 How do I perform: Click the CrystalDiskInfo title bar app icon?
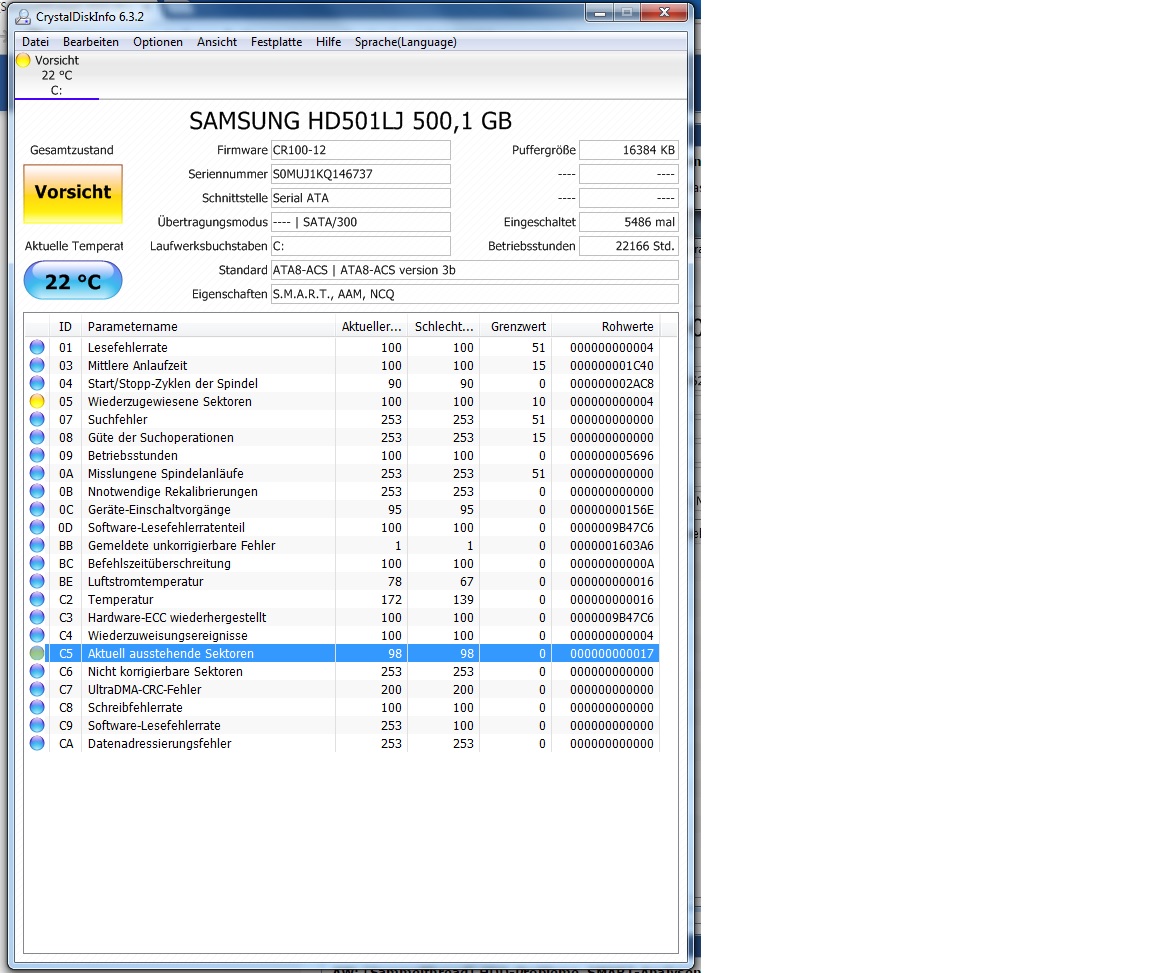point(24,16)
